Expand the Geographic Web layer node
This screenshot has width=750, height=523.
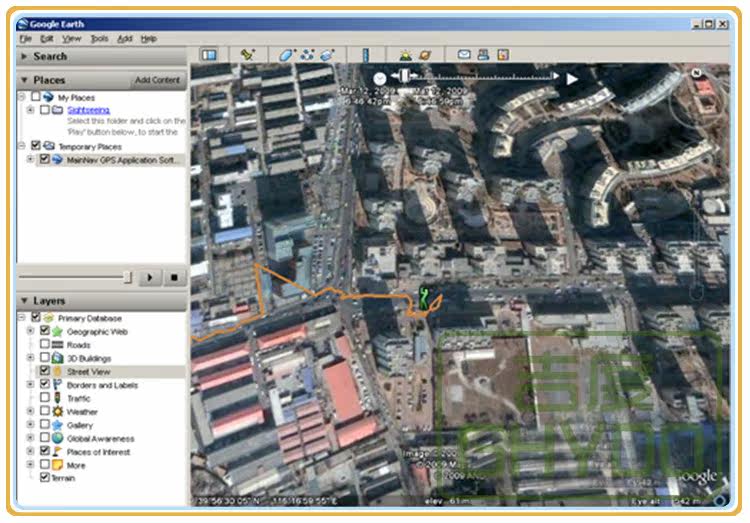coord(31,331)
